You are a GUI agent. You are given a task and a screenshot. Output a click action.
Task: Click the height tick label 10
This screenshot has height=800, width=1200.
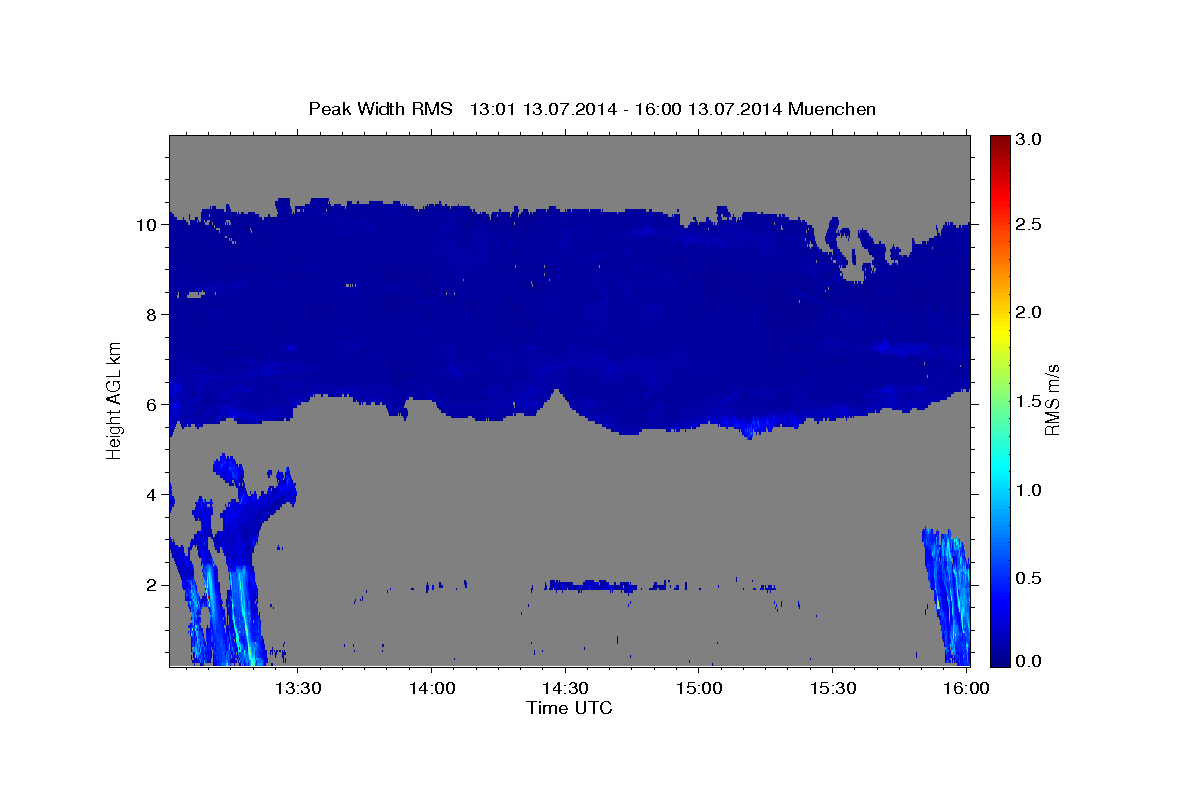146,224
